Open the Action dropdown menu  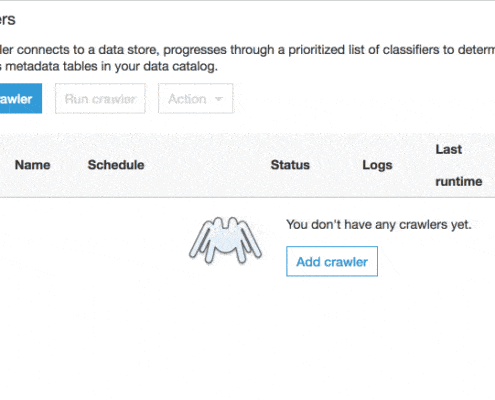click(195, 99)
